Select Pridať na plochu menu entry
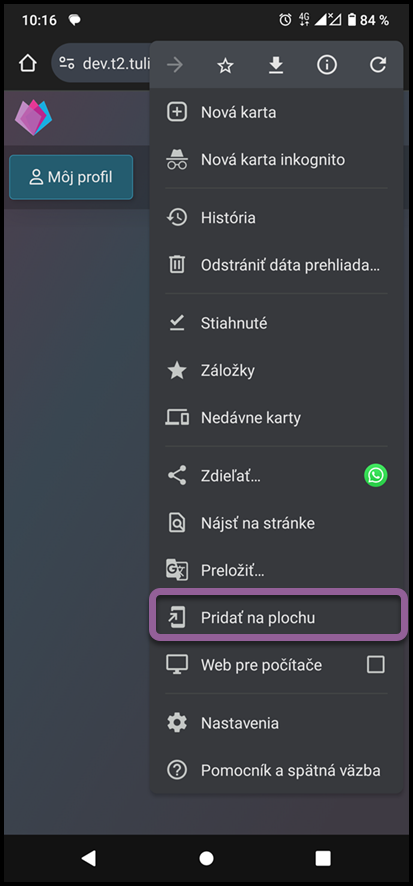This screenshot has height=886, width=413. point(278,618)
